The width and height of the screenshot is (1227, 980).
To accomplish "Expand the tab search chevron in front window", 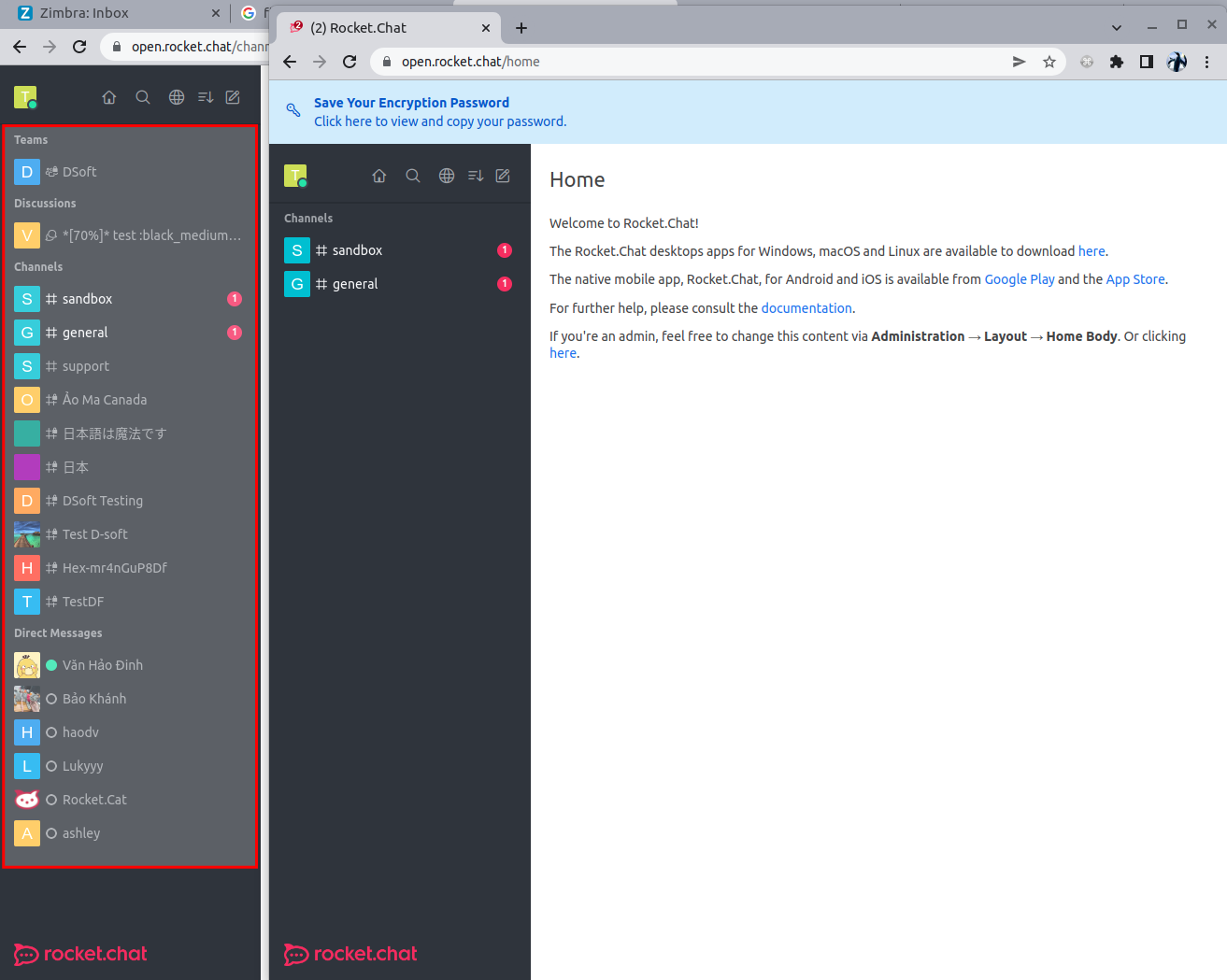I will (1117, 27).
